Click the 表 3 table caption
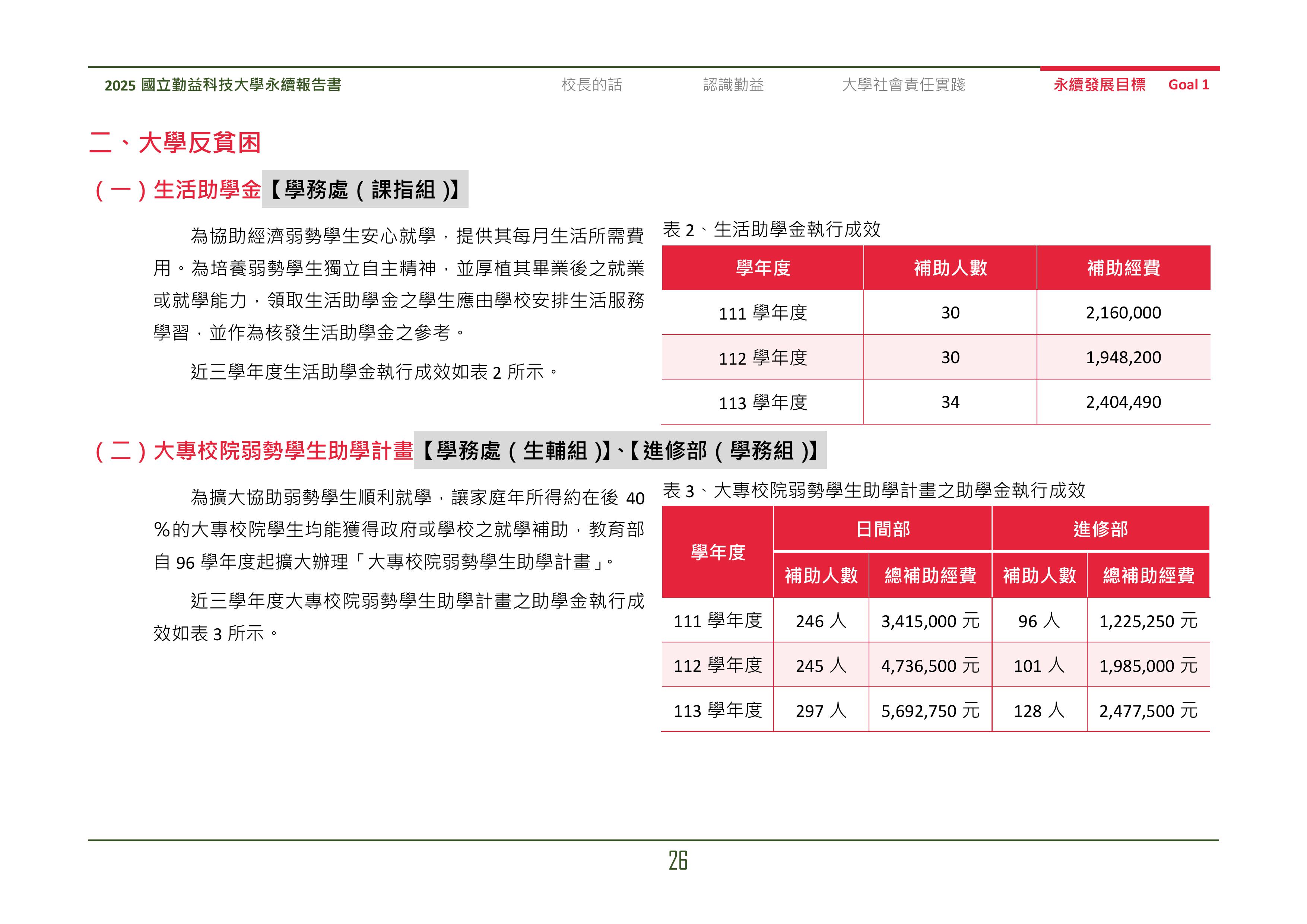Viewport: 1307px width, 924px height. (x=873, y=490)
